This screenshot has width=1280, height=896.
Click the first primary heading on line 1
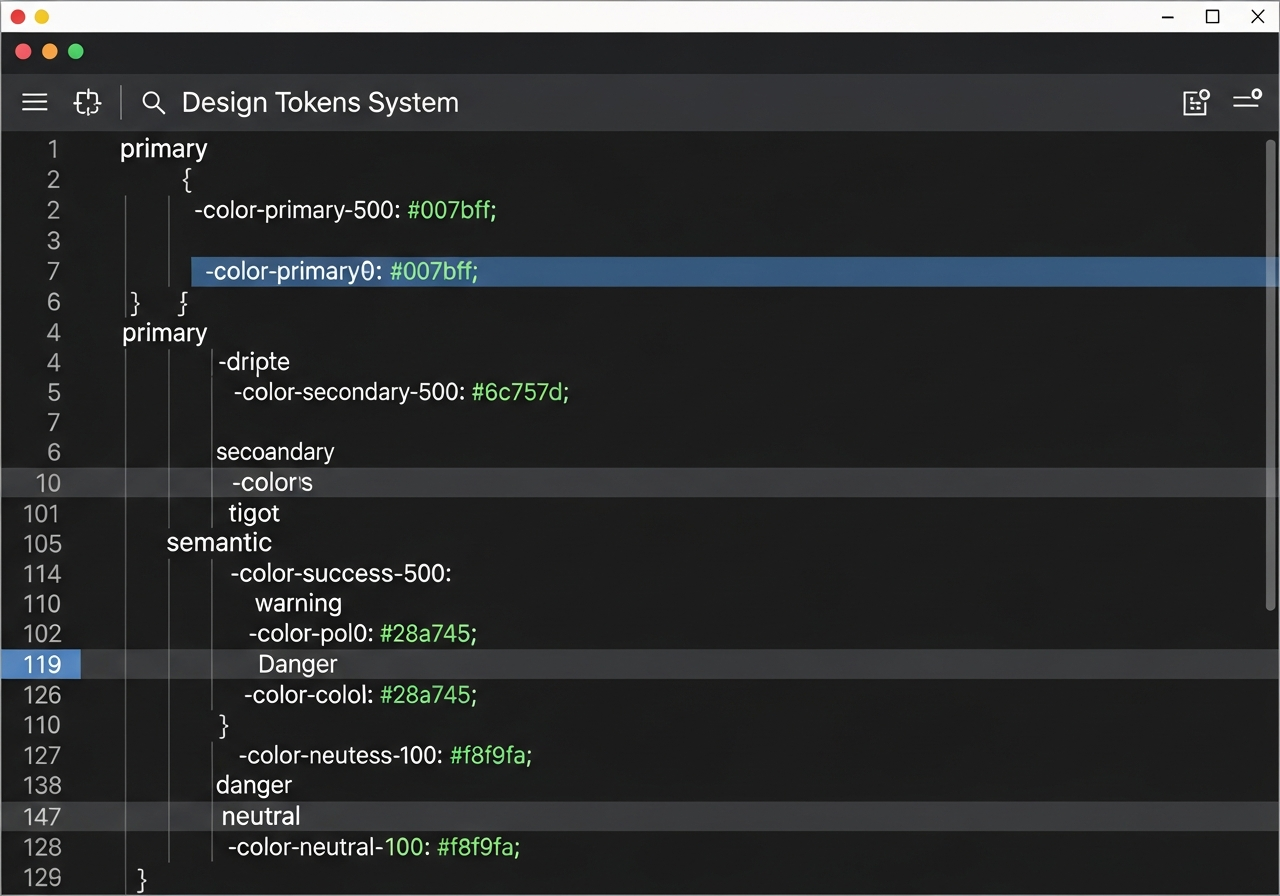click(163, 149)
